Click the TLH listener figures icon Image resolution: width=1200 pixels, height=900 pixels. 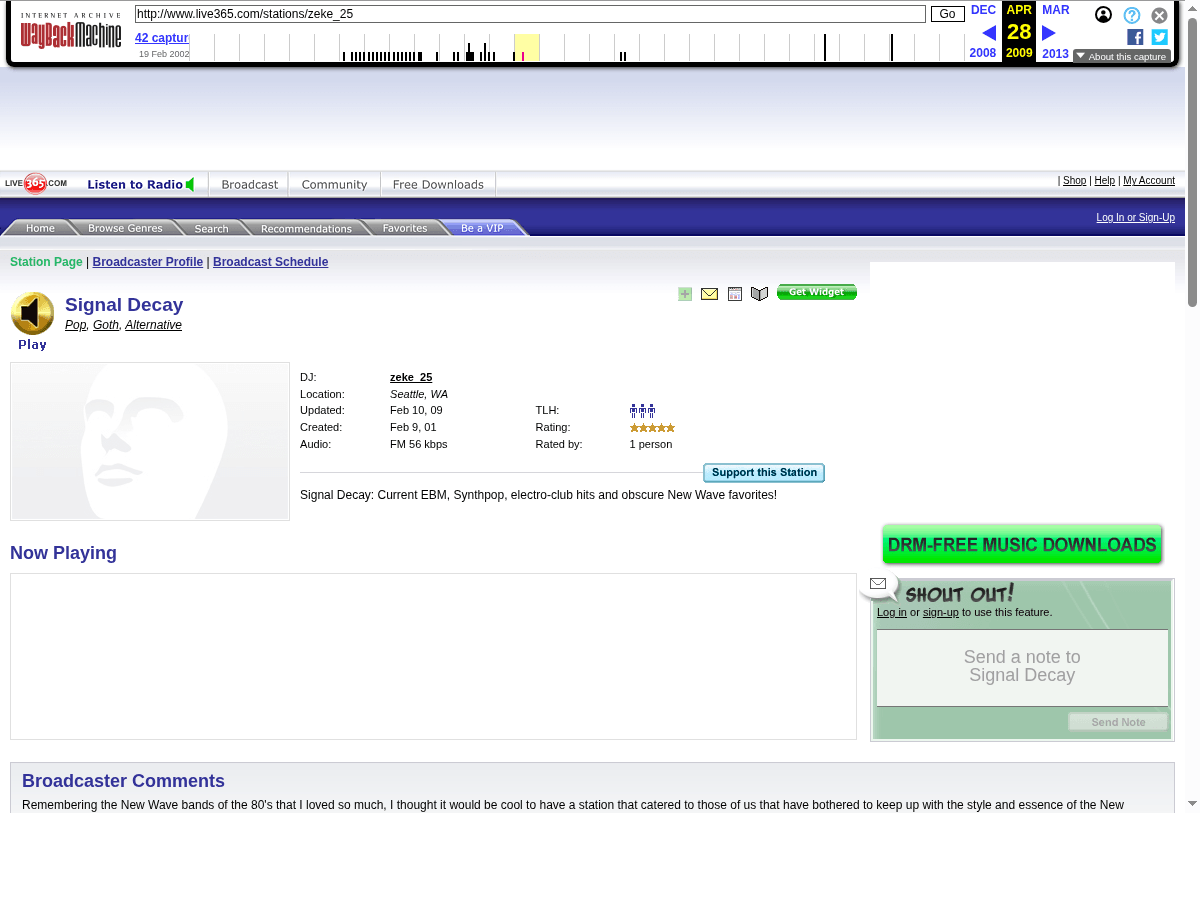pos(642,410)
